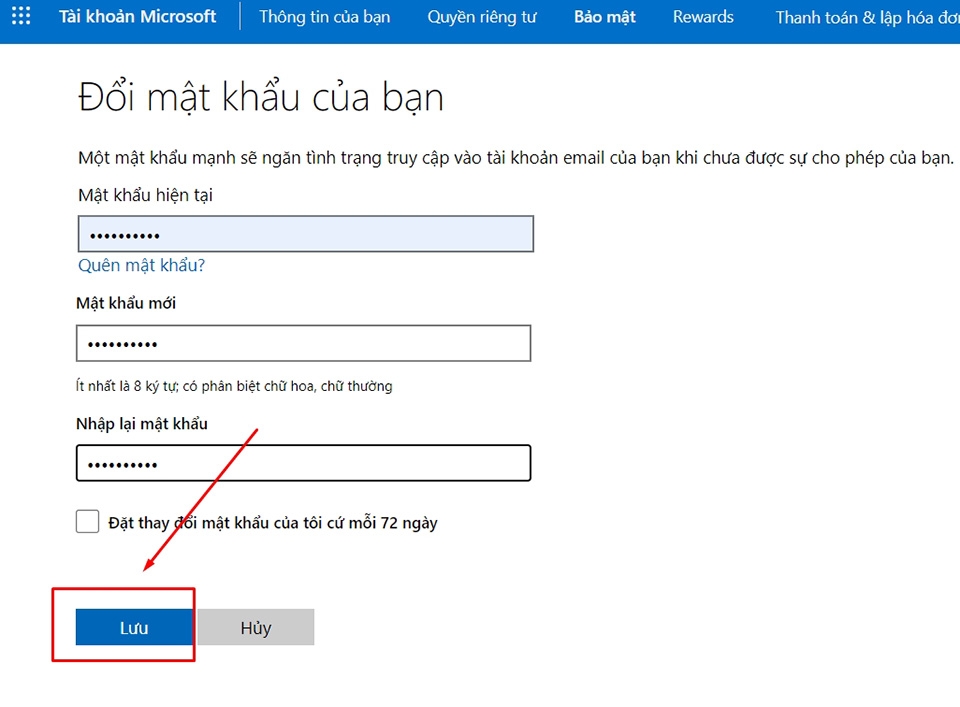Open the Thông tin của bạn tab
This screenshot has width=960, height=707.
(x=324, y=17)
